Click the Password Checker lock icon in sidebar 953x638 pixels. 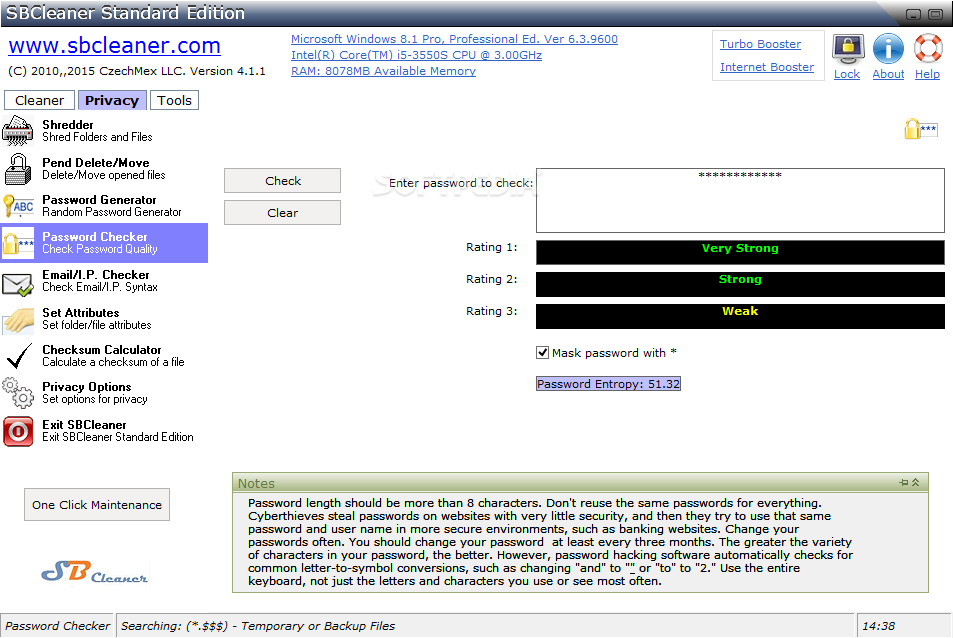[18, 243]
